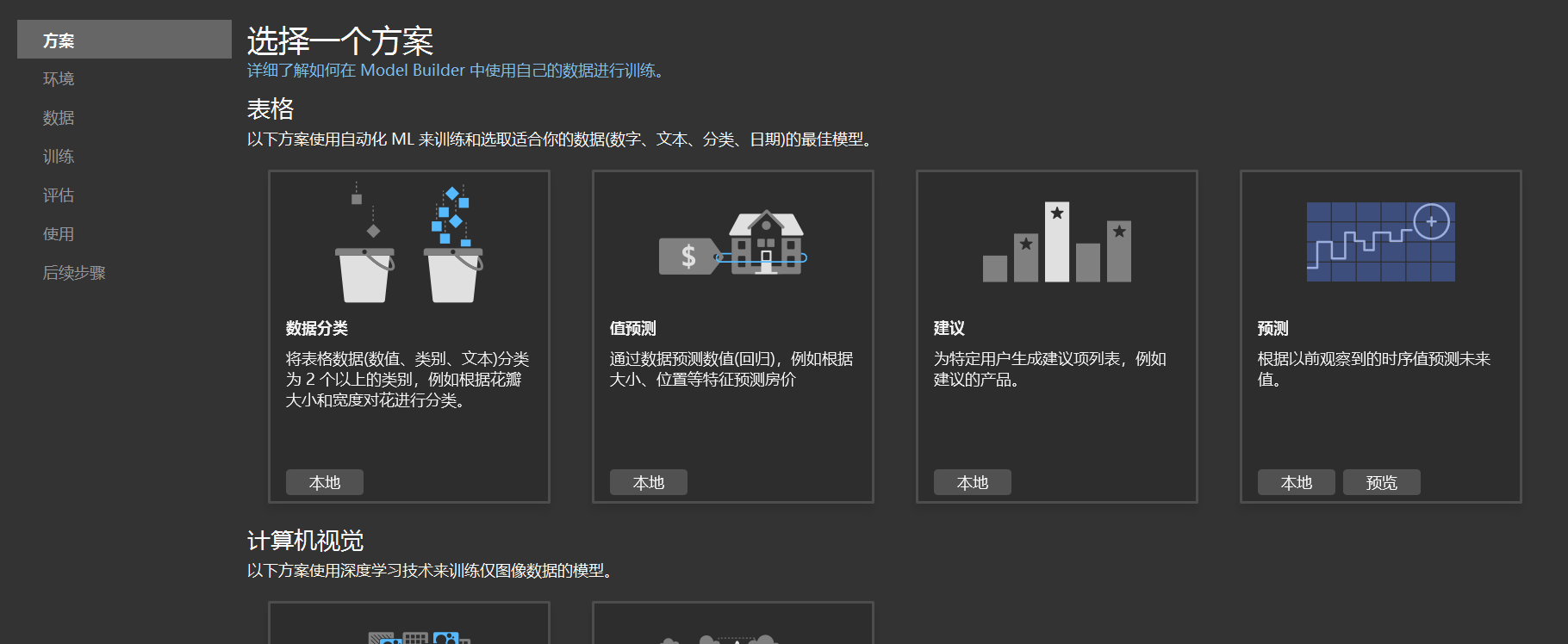
Task: Choose 本地 under 数据分类 scenario
Action: (x=325, y=482)
